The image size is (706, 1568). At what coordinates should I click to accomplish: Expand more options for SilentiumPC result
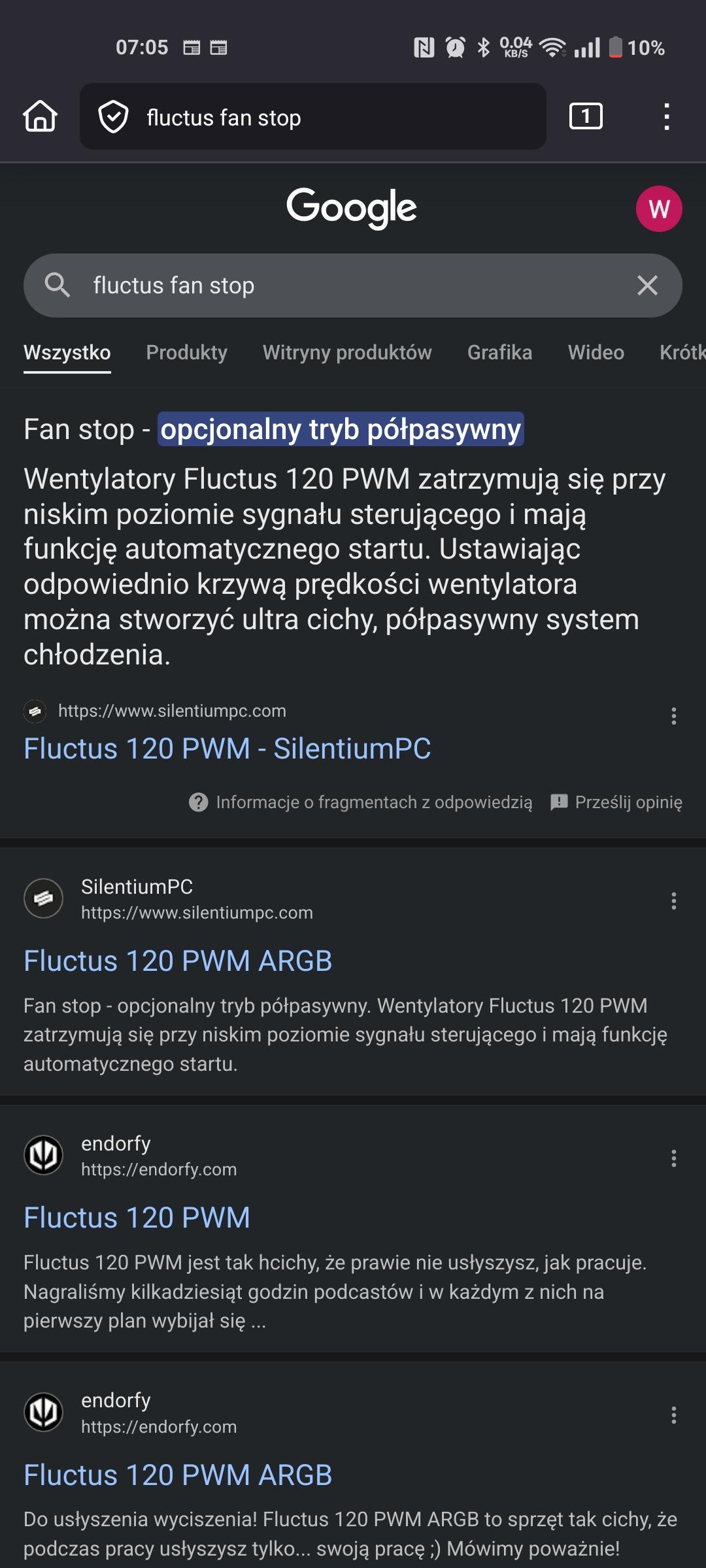coord(673,901)
